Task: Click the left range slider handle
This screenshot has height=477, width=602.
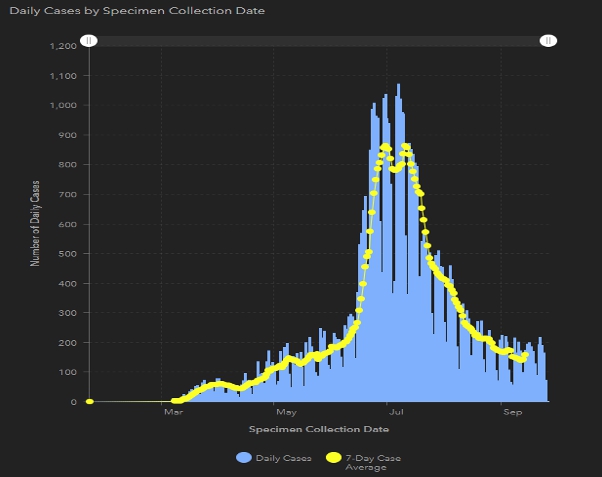Action: point(89,41)
